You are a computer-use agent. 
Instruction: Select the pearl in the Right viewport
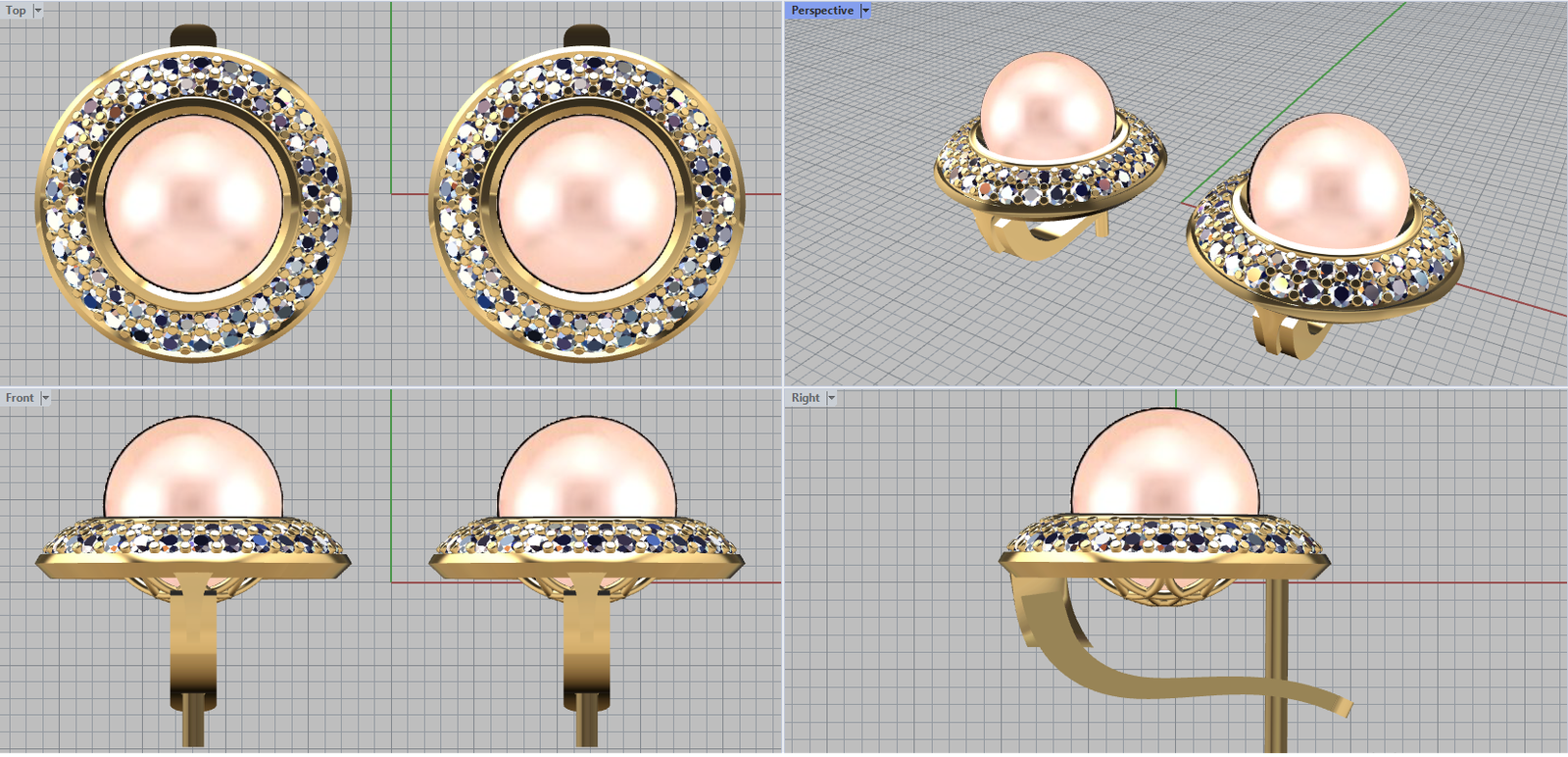[x=1164, y=461]
